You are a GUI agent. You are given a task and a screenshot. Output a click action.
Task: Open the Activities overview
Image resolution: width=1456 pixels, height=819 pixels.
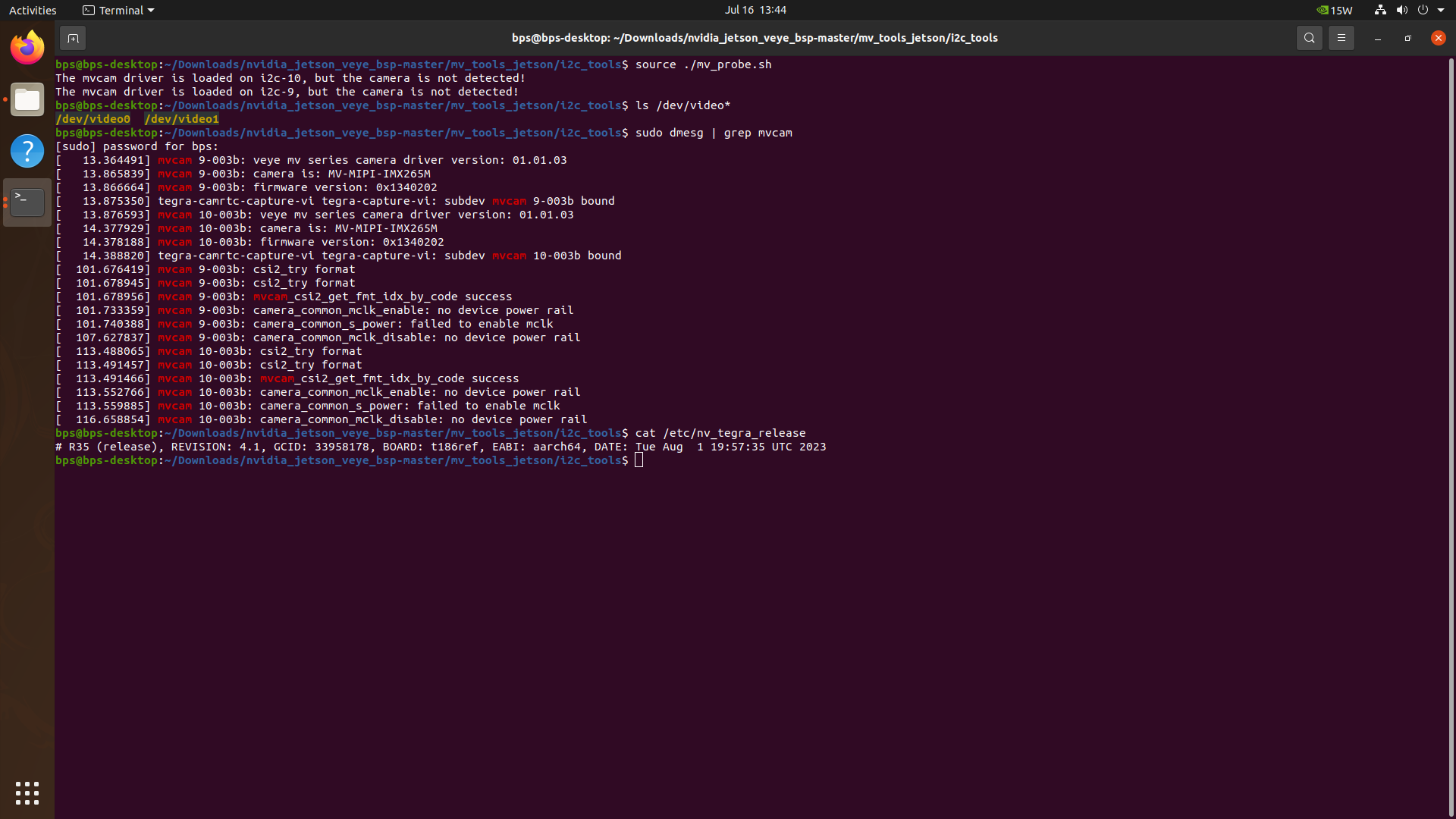(x=33, y=10)
